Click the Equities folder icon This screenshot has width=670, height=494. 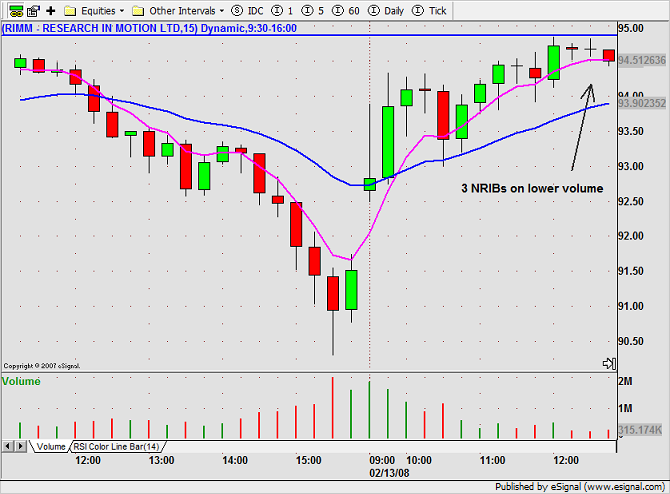pyautogui.click(x=70, y=11)
